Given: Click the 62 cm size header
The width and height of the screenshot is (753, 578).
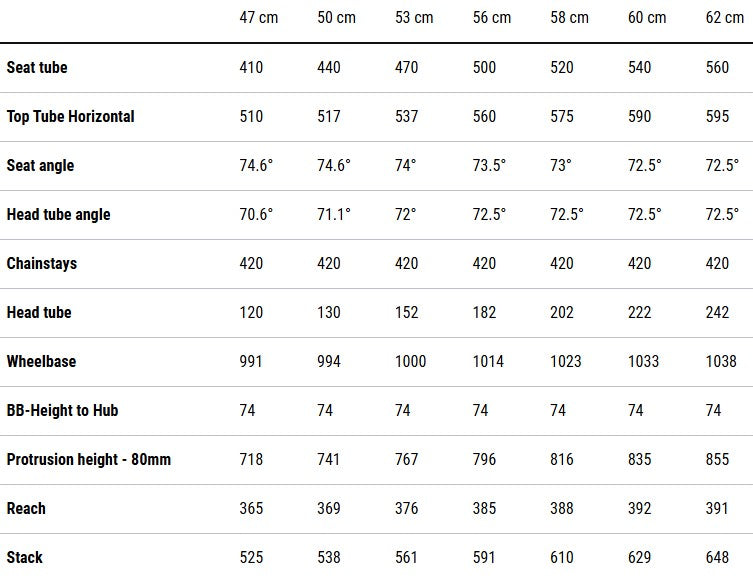Looking at the screenshot, I should (x=725, y=18).
